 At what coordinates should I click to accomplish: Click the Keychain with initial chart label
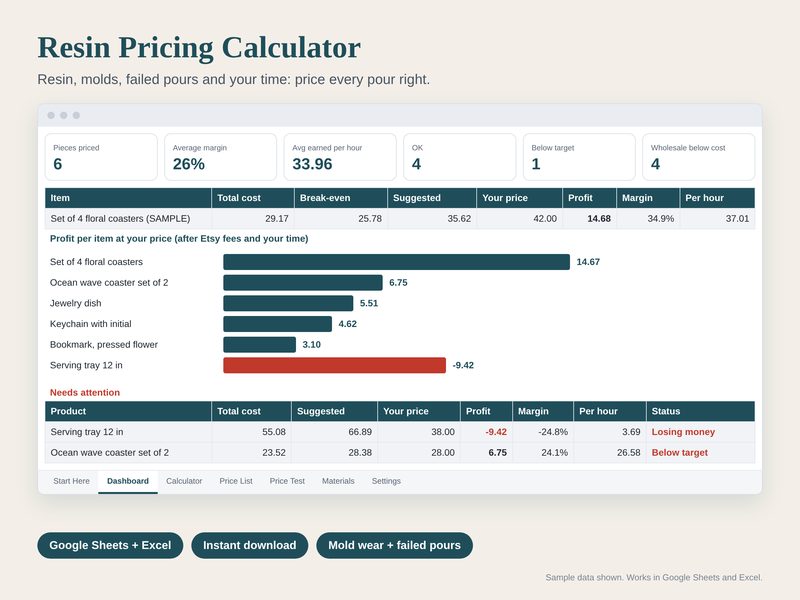[x=91, y=324]
